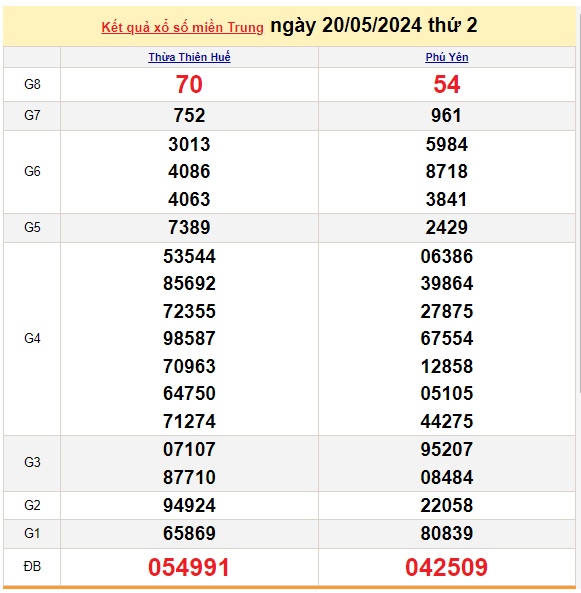Screen dimensions: 581x593
Task: Select the ĐB special prize label
Action: coord(32,566)
